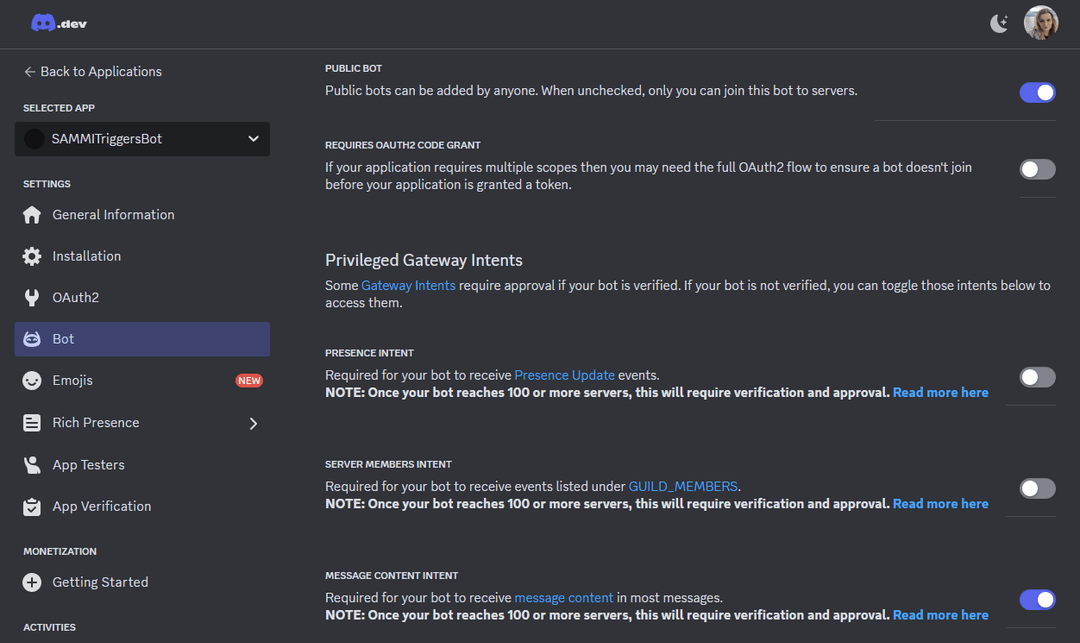Open the Installation gear icon
The height and width of the screenshot is (643, 1080).
coord(32,256)
